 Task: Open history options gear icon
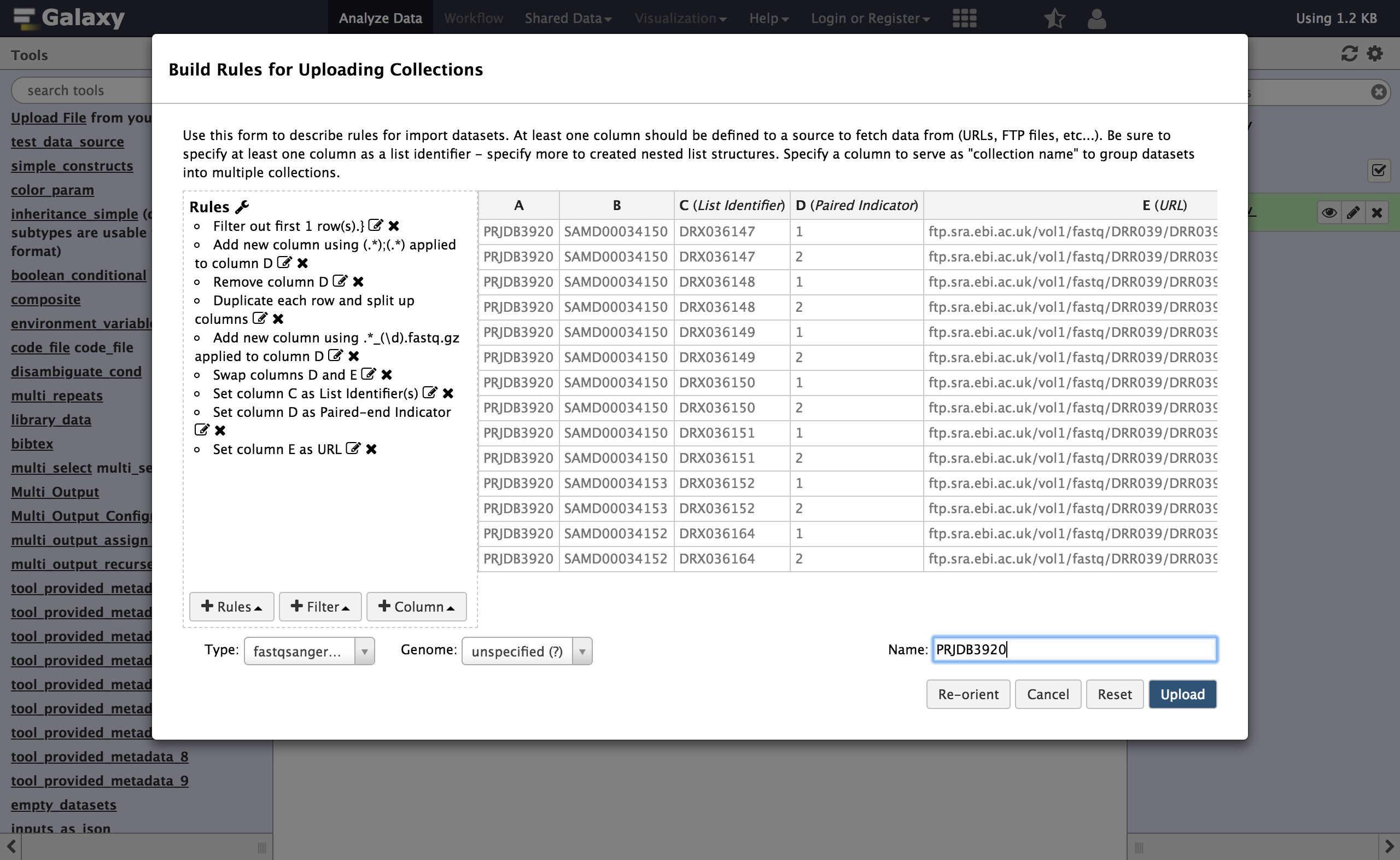point(1374,54)
